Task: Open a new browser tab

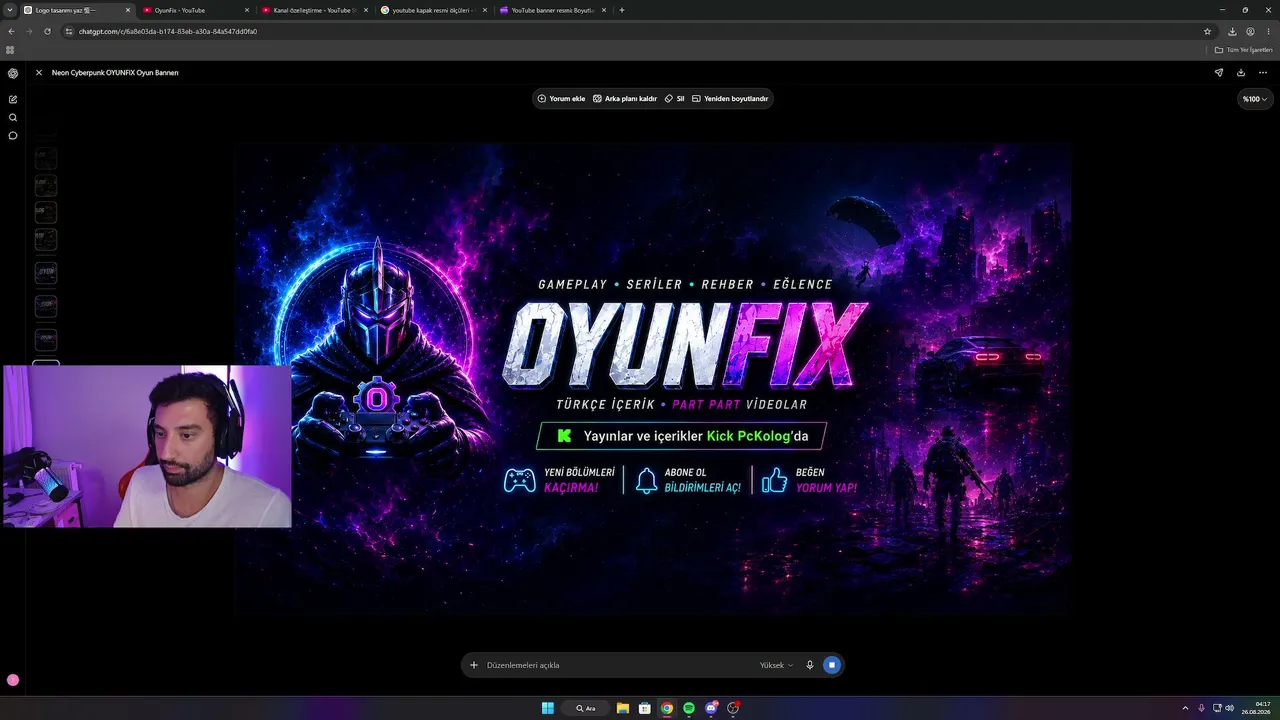Action: (x=622, y=10)
